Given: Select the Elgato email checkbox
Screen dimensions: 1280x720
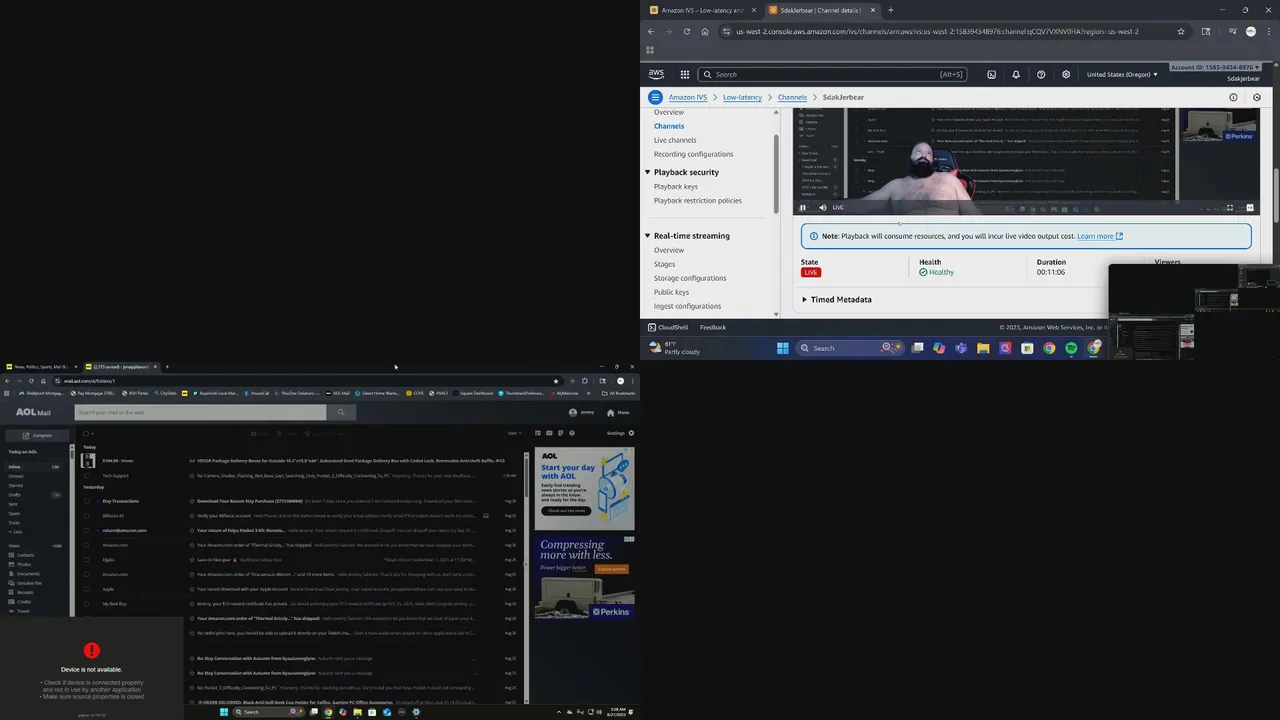Looking at the screenshot, I should pos(87,560).
